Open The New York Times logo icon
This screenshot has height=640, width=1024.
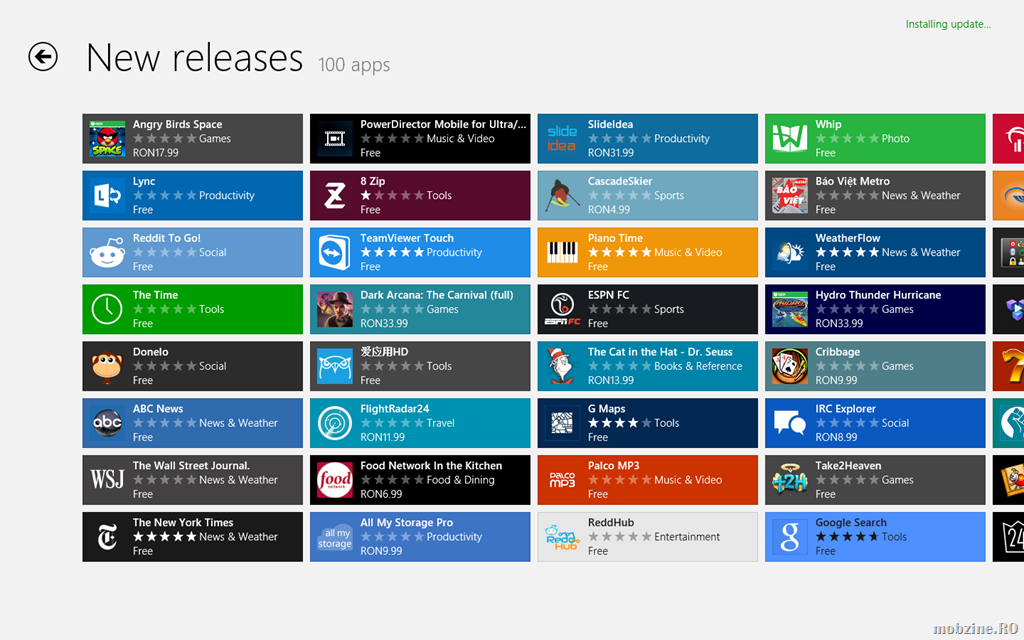[x=107, y=536]
